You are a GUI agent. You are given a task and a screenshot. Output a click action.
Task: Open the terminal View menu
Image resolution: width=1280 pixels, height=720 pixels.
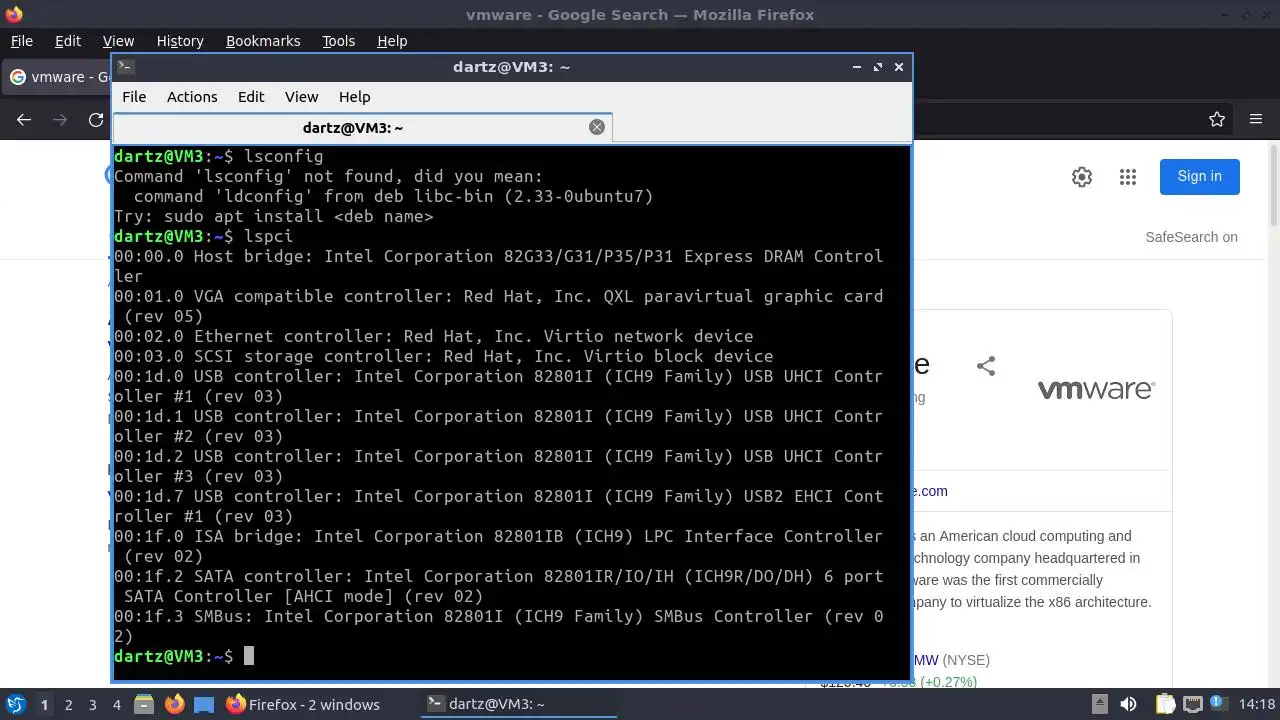click(x=301, y=97)
